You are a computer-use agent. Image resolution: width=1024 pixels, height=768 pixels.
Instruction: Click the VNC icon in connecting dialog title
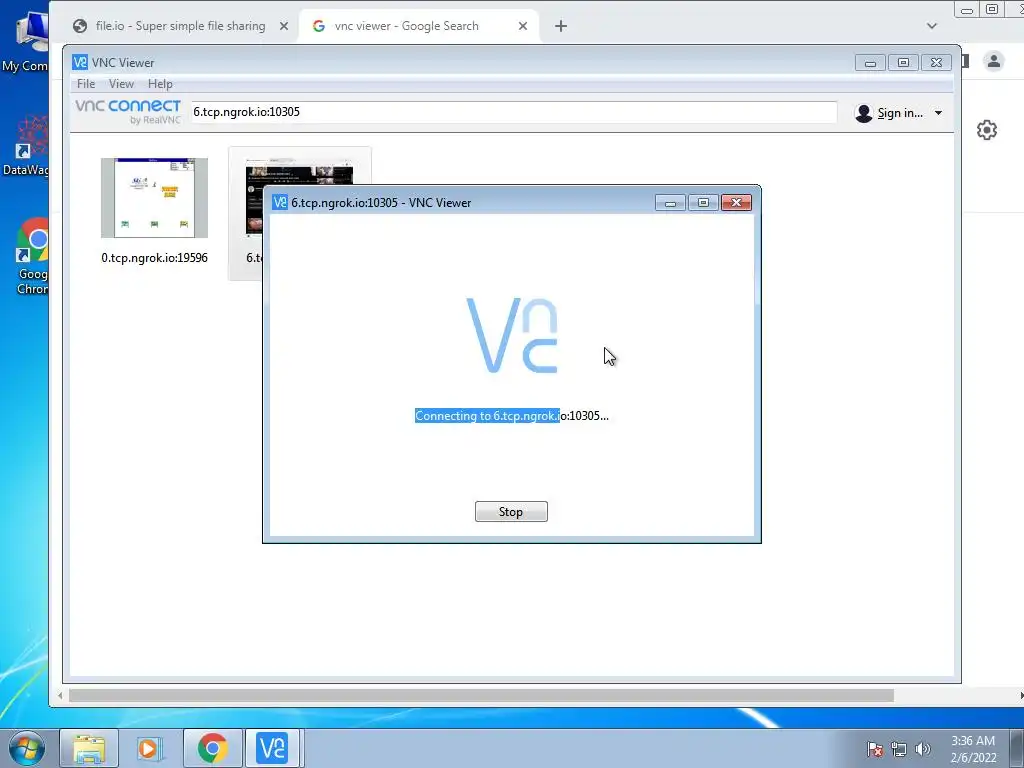pos(280,202)
